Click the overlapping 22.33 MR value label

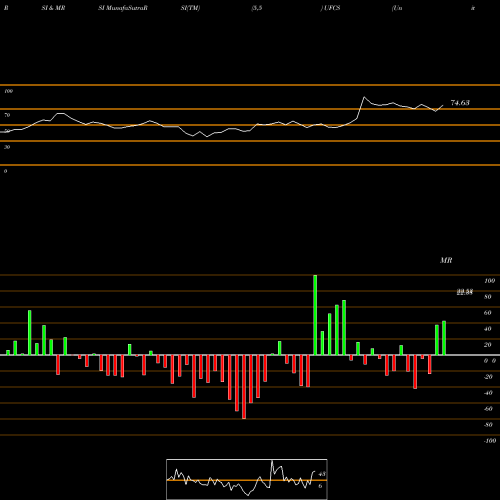(x=465, y=292)
